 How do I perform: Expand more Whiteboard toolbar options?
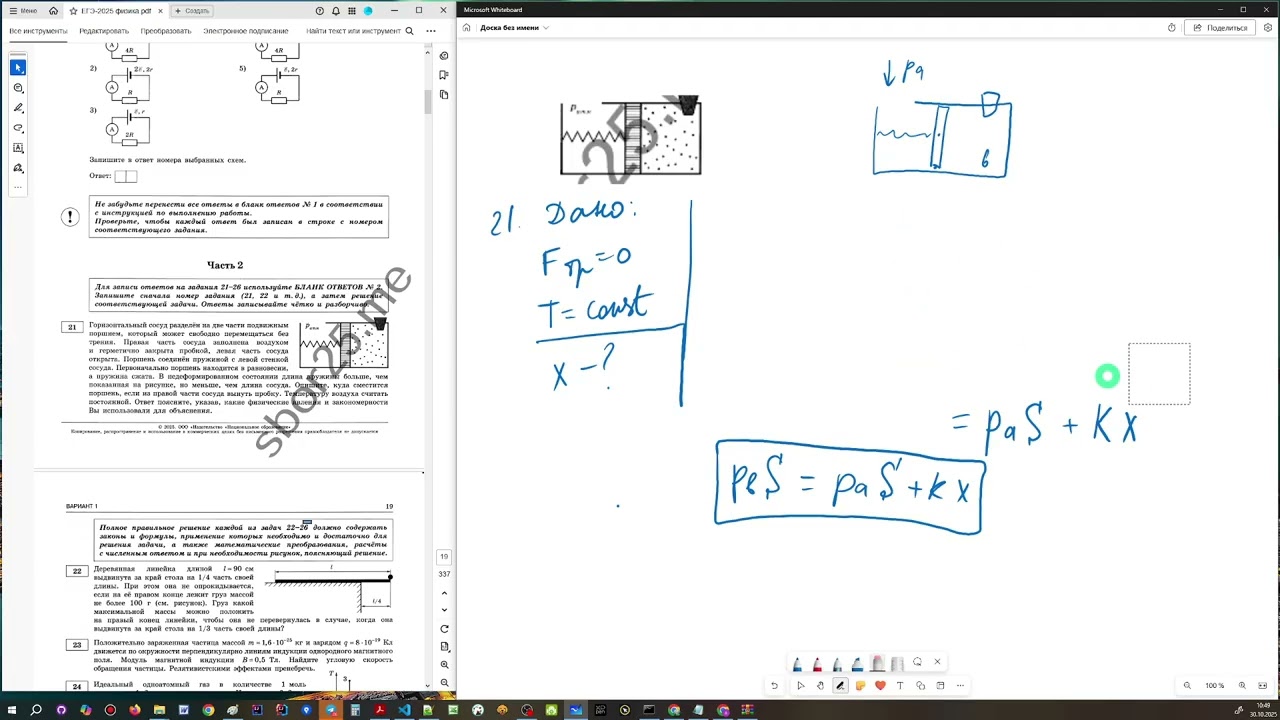(x=960, y=686)
